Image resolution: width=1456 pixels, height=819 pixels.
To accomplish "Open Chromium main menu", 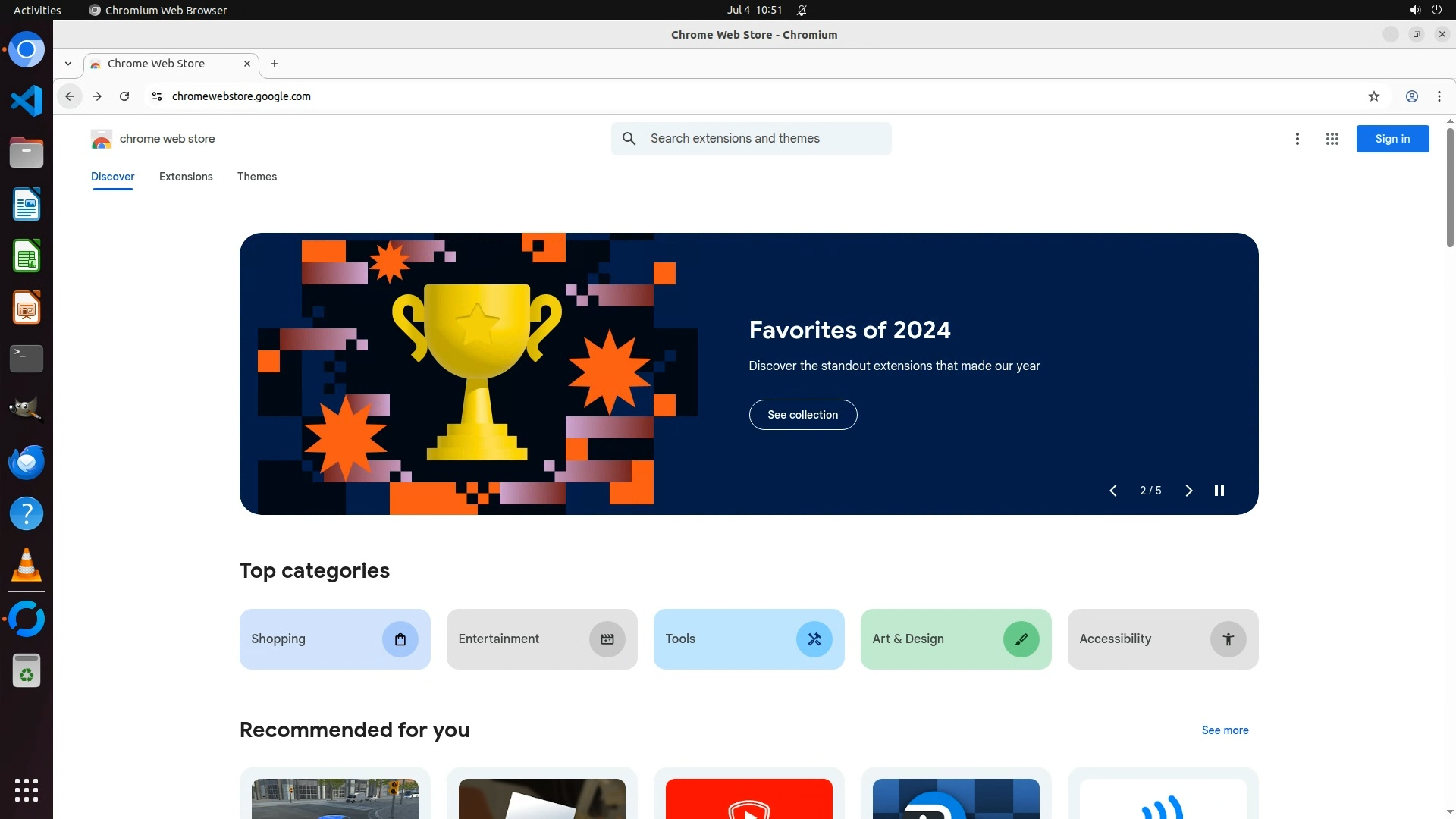I will click(x=1439, y=96).
